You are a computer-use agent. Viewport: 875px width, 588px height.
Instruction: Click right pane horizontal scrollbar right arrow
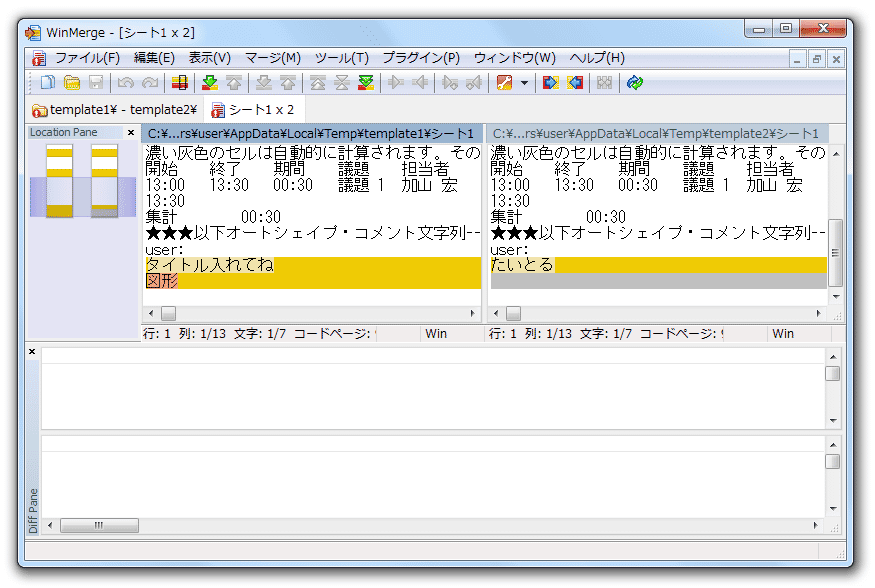[818, 314]
